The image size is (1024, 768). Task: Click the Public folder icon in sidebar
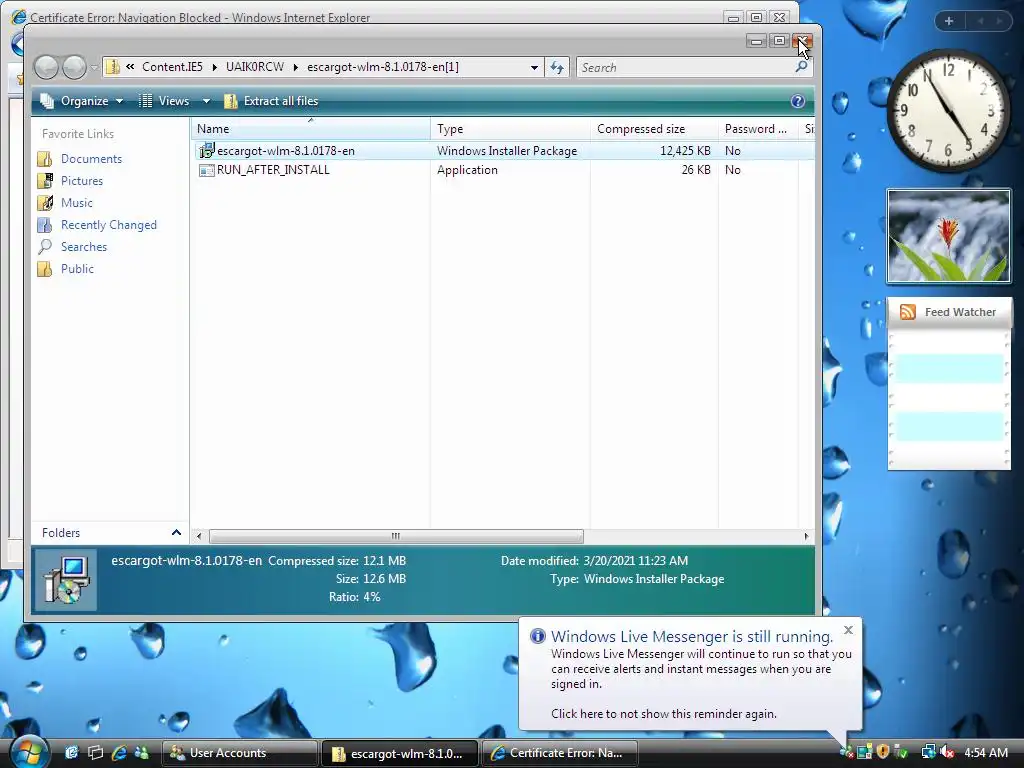(x=45, y=269)
